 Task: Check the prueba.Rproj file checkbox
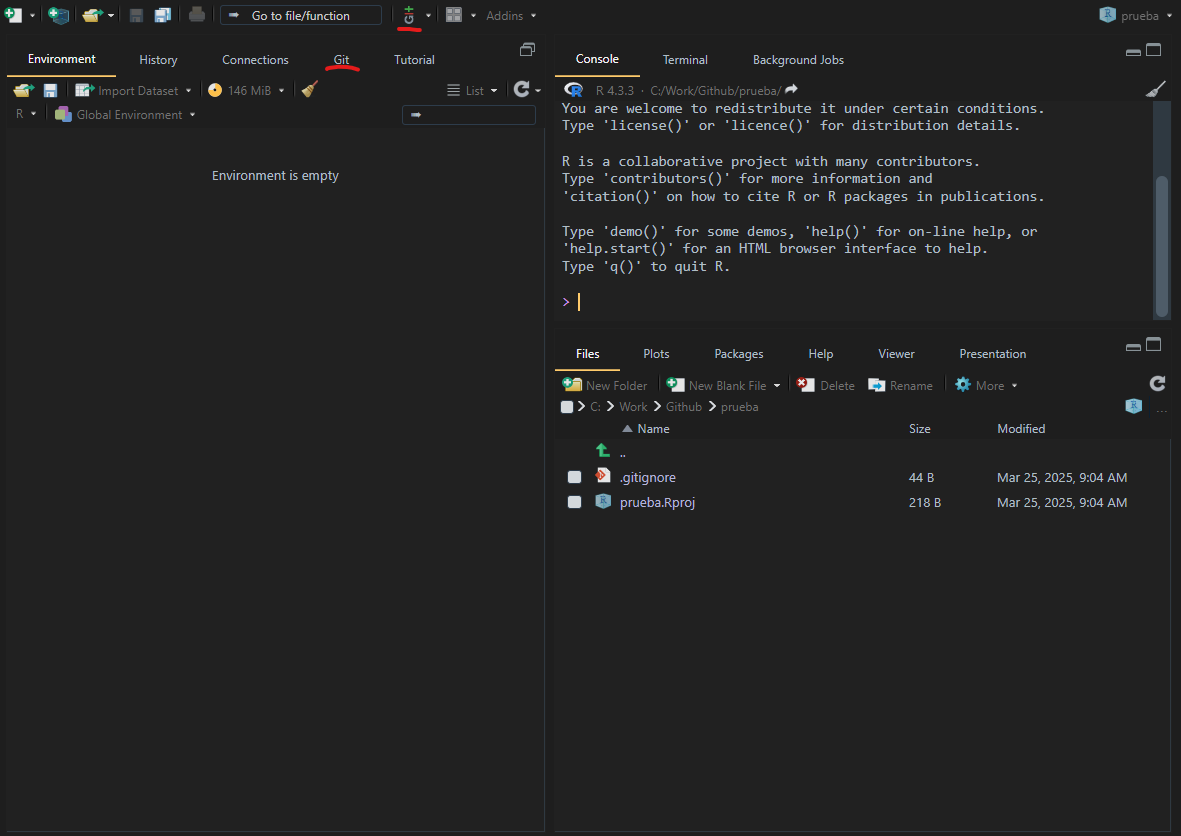pyautogui.click(x=575, y=502)
